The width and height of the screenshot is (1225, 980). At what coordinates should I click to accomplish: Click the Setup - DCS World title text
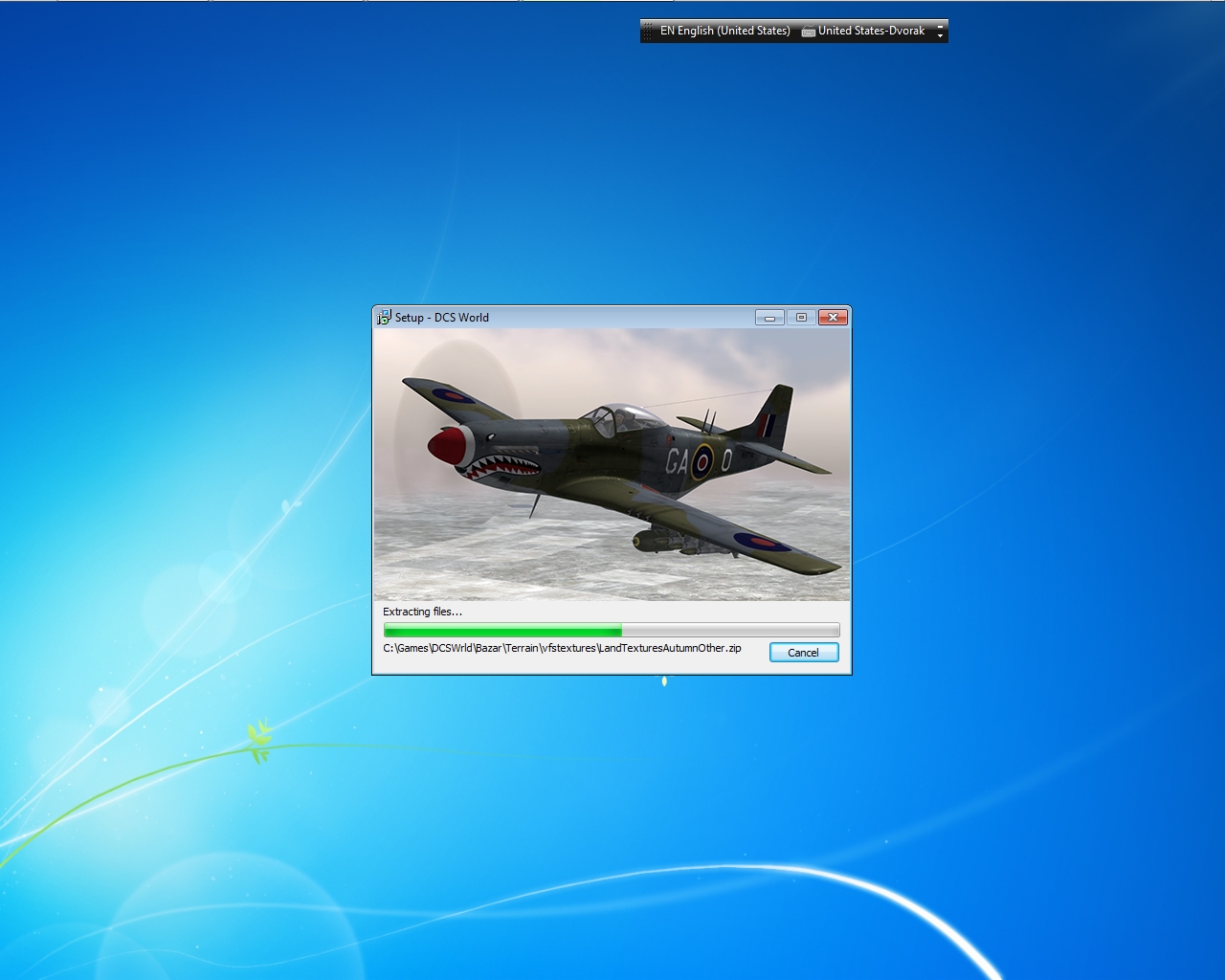point(442,318)
